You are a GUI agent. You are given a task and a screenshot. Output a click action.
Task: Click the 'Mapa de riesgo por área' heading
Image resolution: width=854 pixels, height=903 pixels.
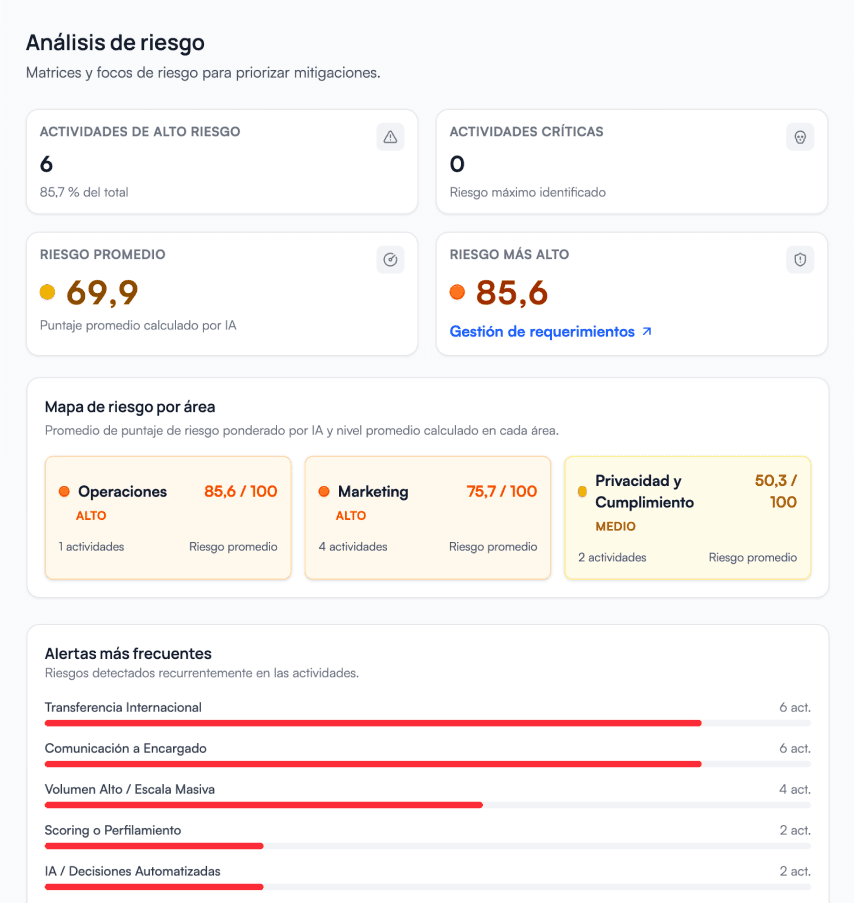pos(130,407)
